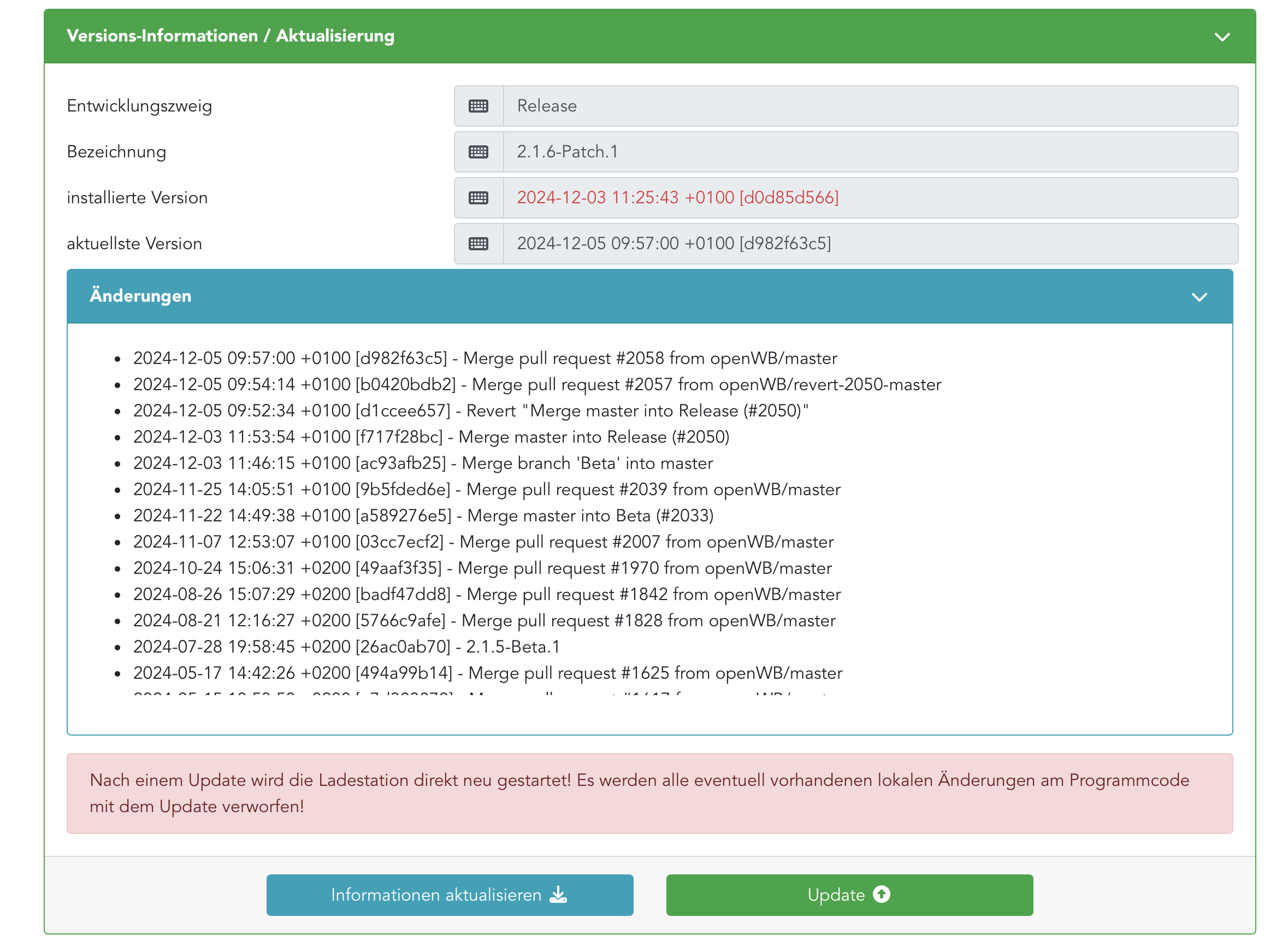Screen dimensions: 1288x940
Task: Click keyboard icon next to aktuellste Version
Action: pos(478,244)
